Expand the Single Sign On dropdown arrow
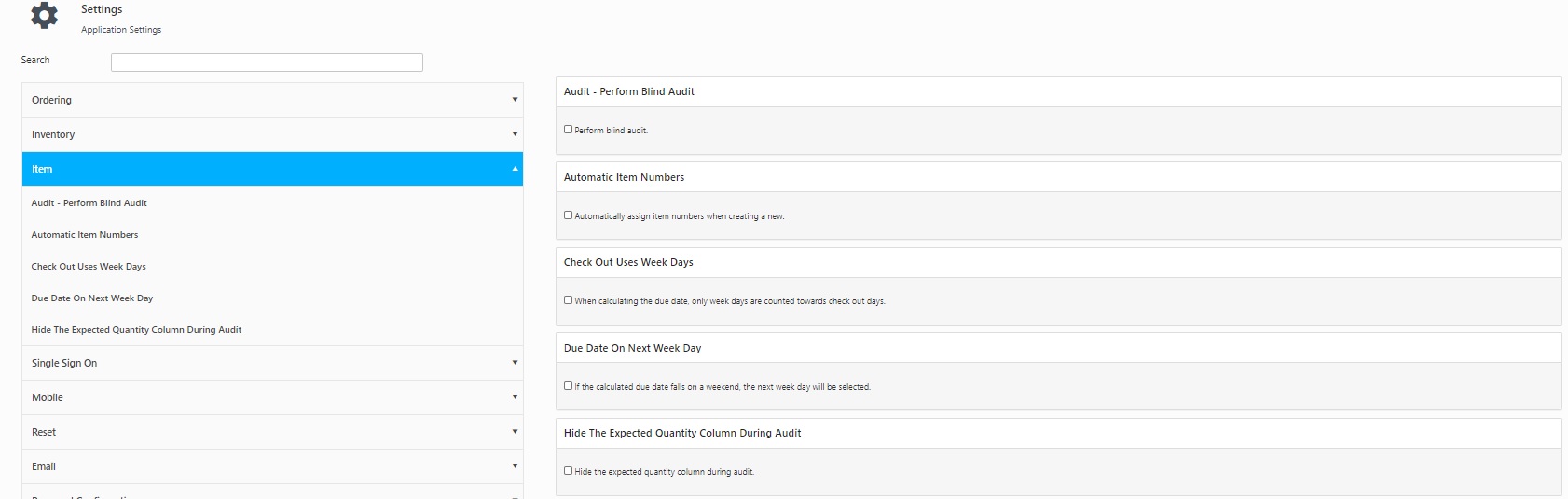Image resolution: width=1568 pixels, height=499 pixels. tap(515, 363)
